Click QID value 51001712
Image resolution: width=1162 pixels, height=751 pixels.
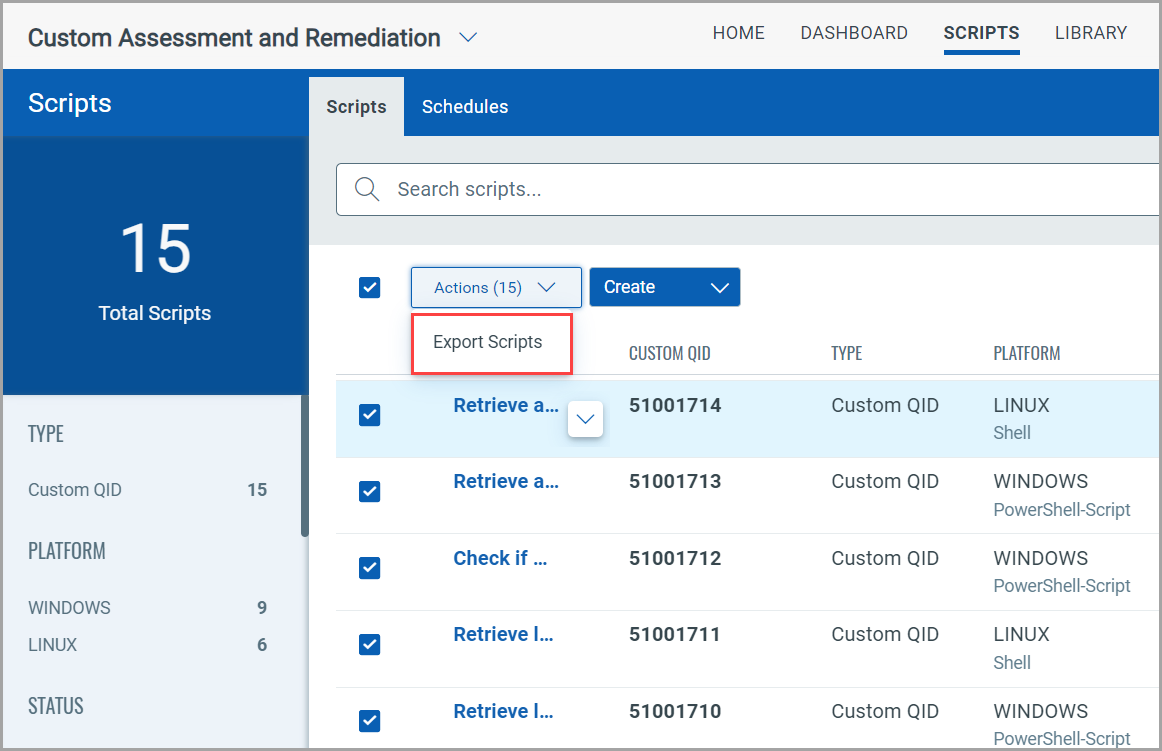(x=675, y=558)
